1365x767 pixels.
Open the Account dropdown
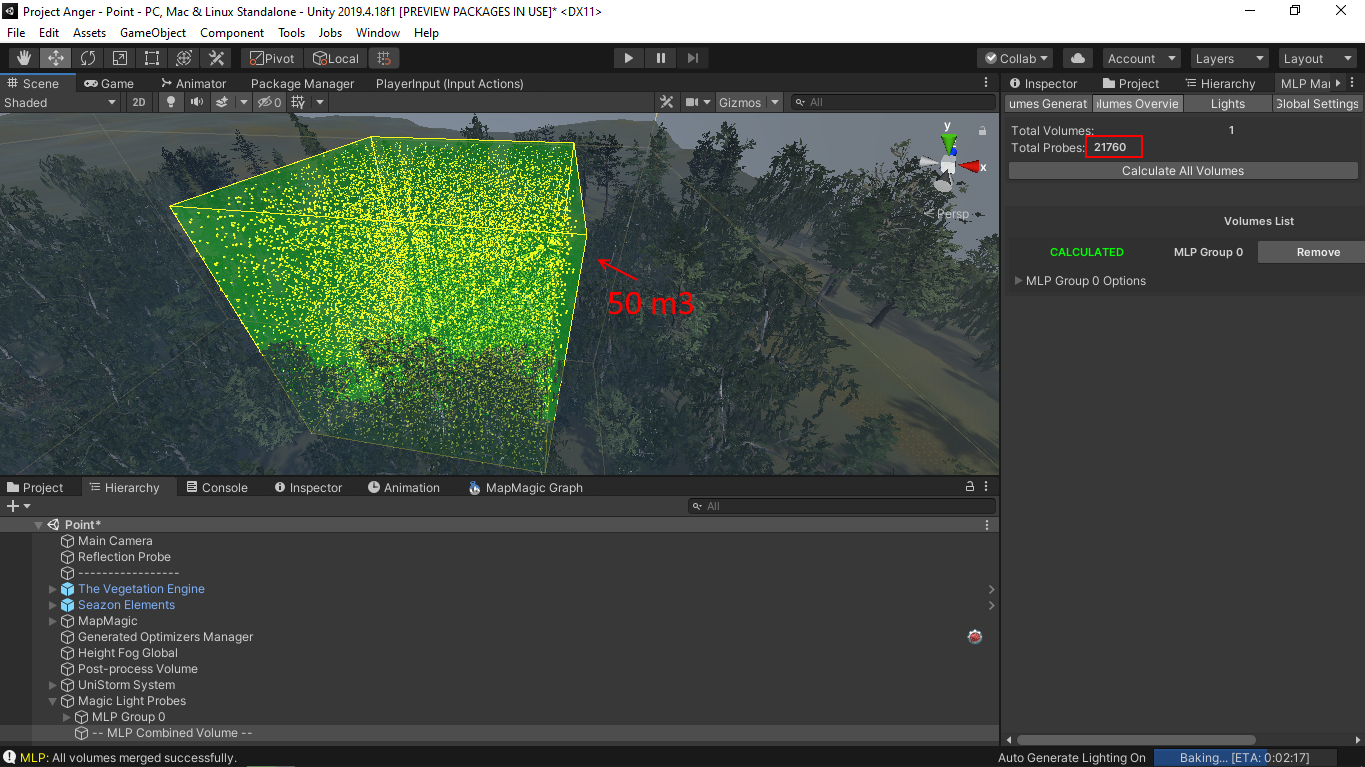[x=1140, y=58]
